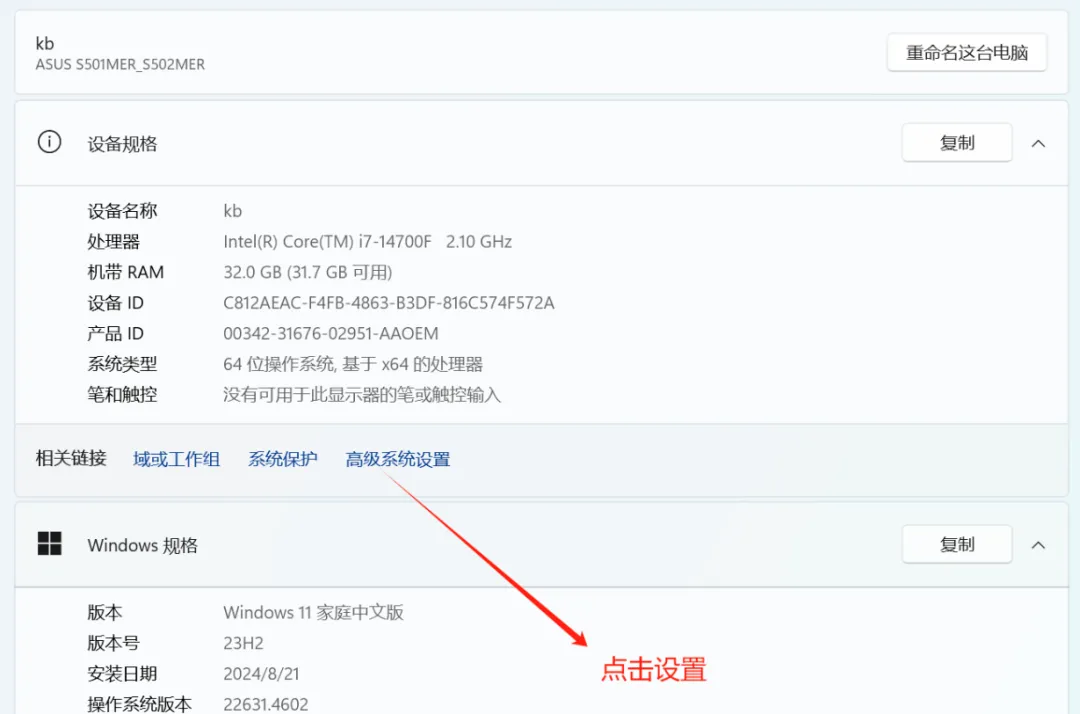Viewport: 1080px width, 714px height.
Task: Click the ASUS S501MER_S502MER model text
Action: [120, 65]
